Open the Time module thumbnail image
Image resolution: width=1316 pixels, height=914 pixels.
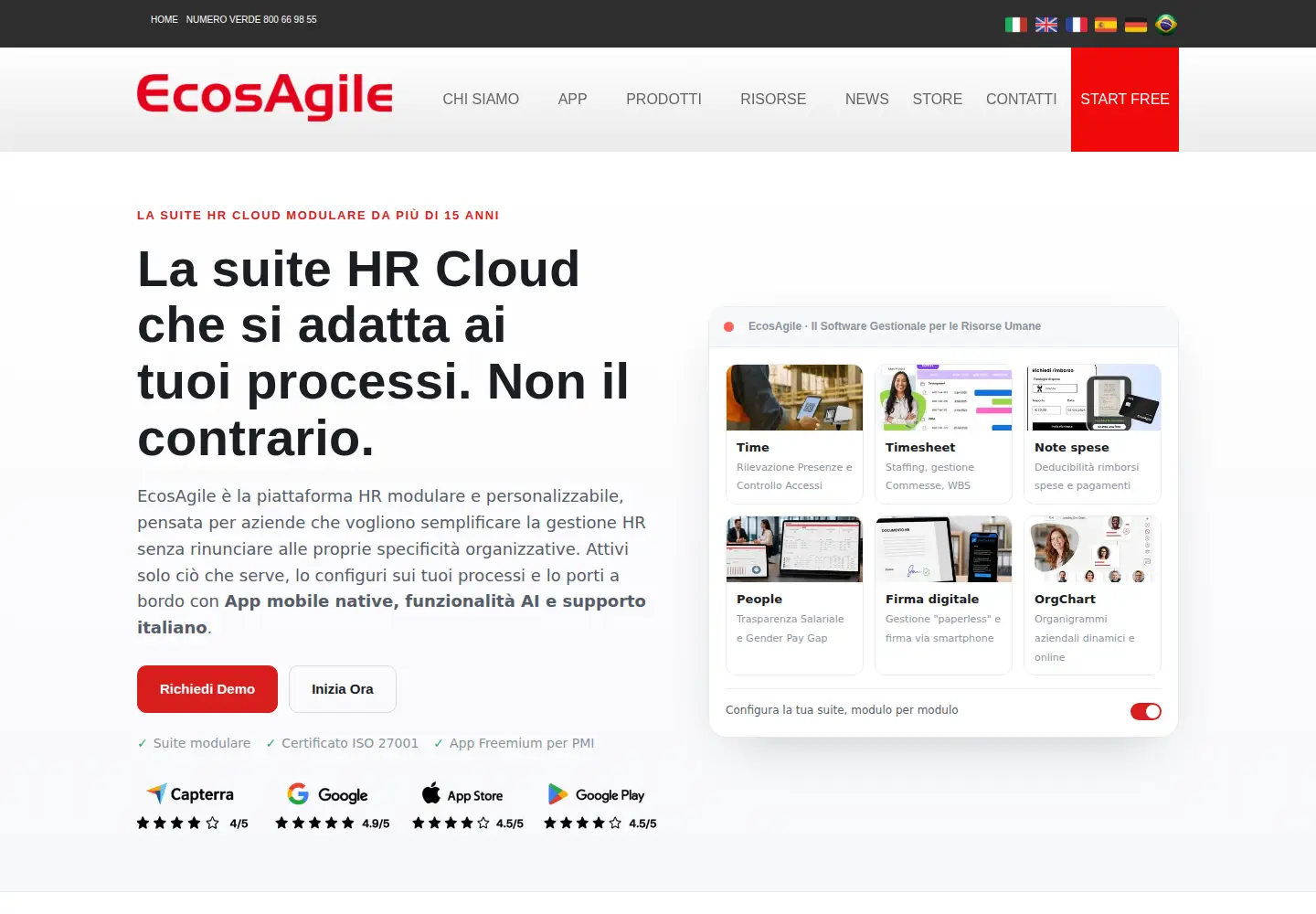(794, 398)
